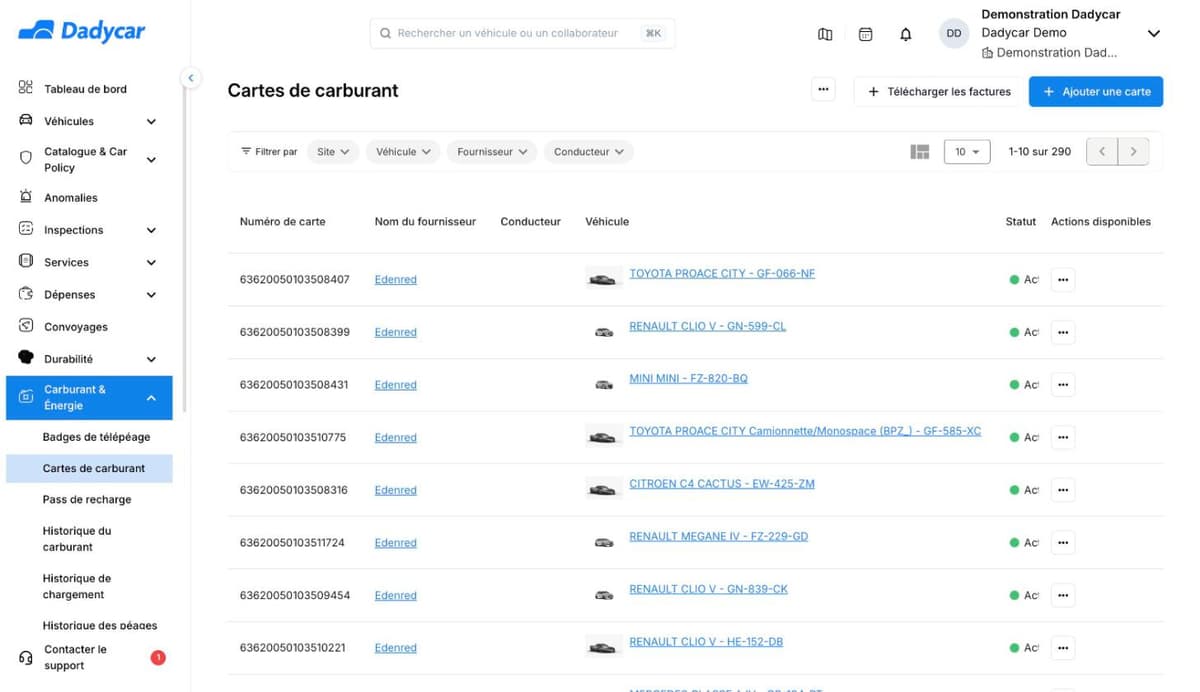Expand Durabilité sidebar section
The width and height of the screenshot is (1200, 692).
(151, 359)
